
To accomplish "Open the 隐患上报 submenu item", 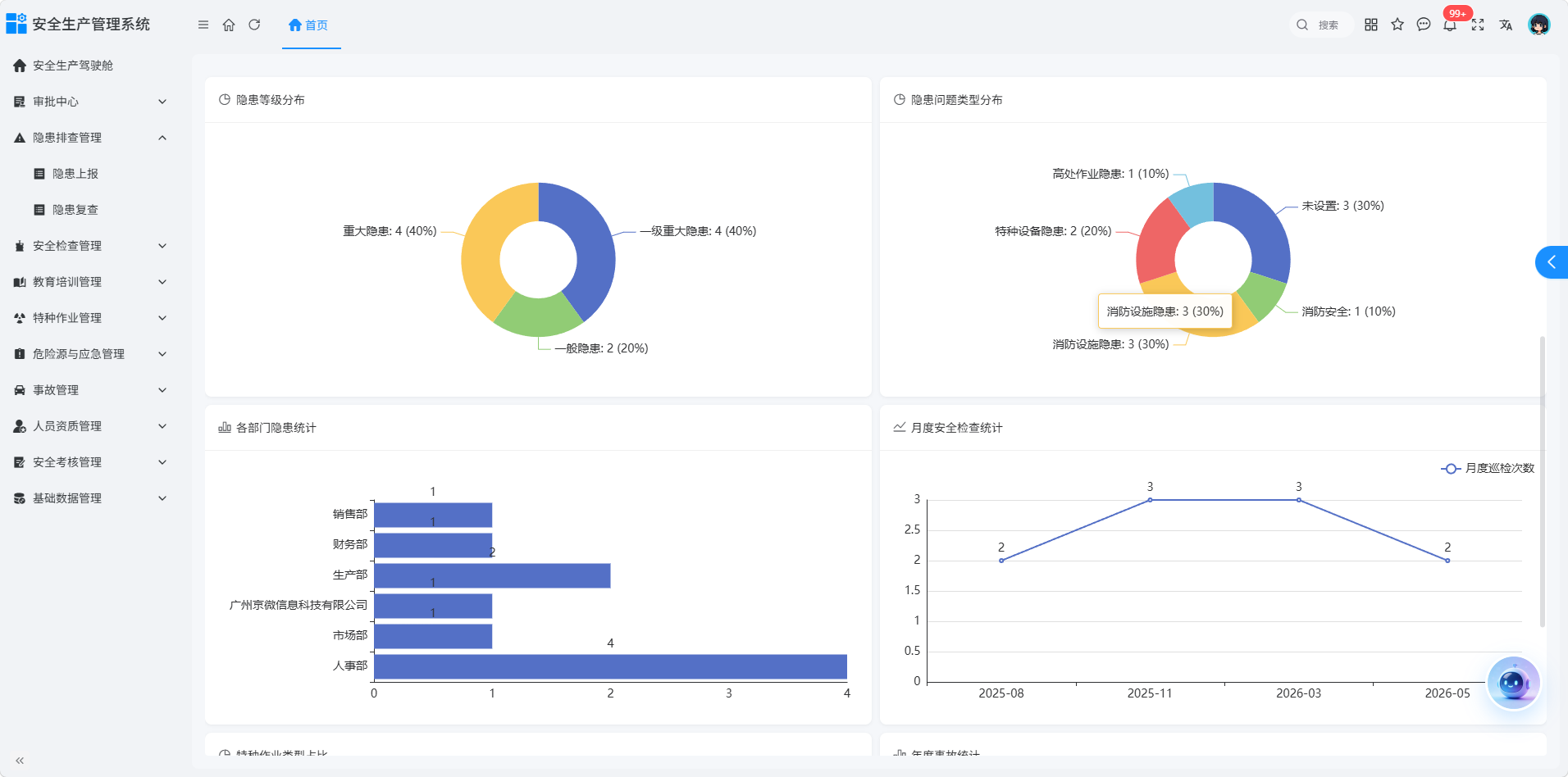I will 90,174.
